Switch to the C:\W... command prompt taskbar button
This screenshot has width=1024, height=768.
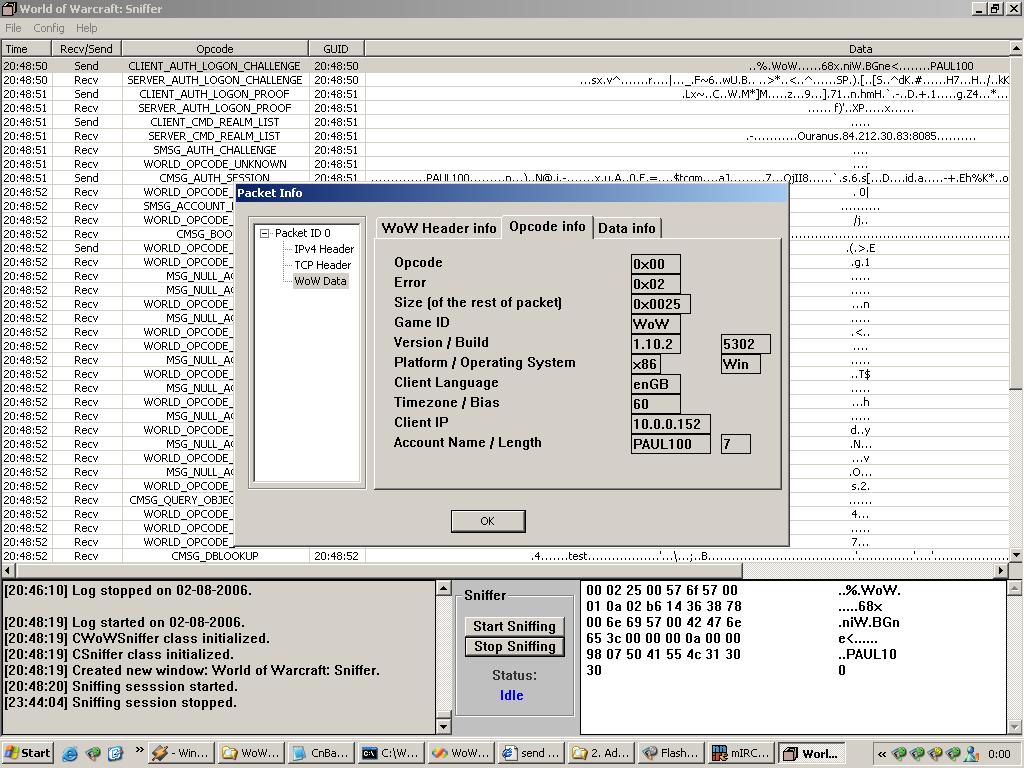pos(390,753)
